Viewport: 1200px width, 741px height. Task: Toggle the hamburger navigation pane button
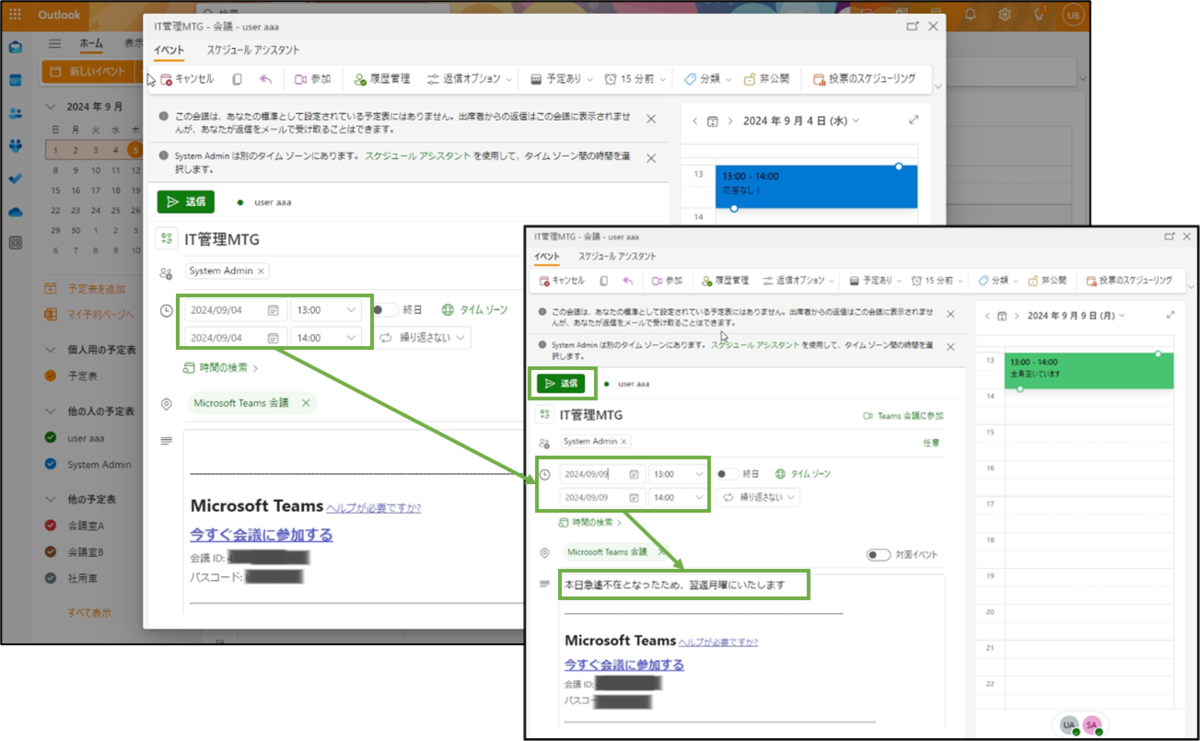tap(55, 44)
